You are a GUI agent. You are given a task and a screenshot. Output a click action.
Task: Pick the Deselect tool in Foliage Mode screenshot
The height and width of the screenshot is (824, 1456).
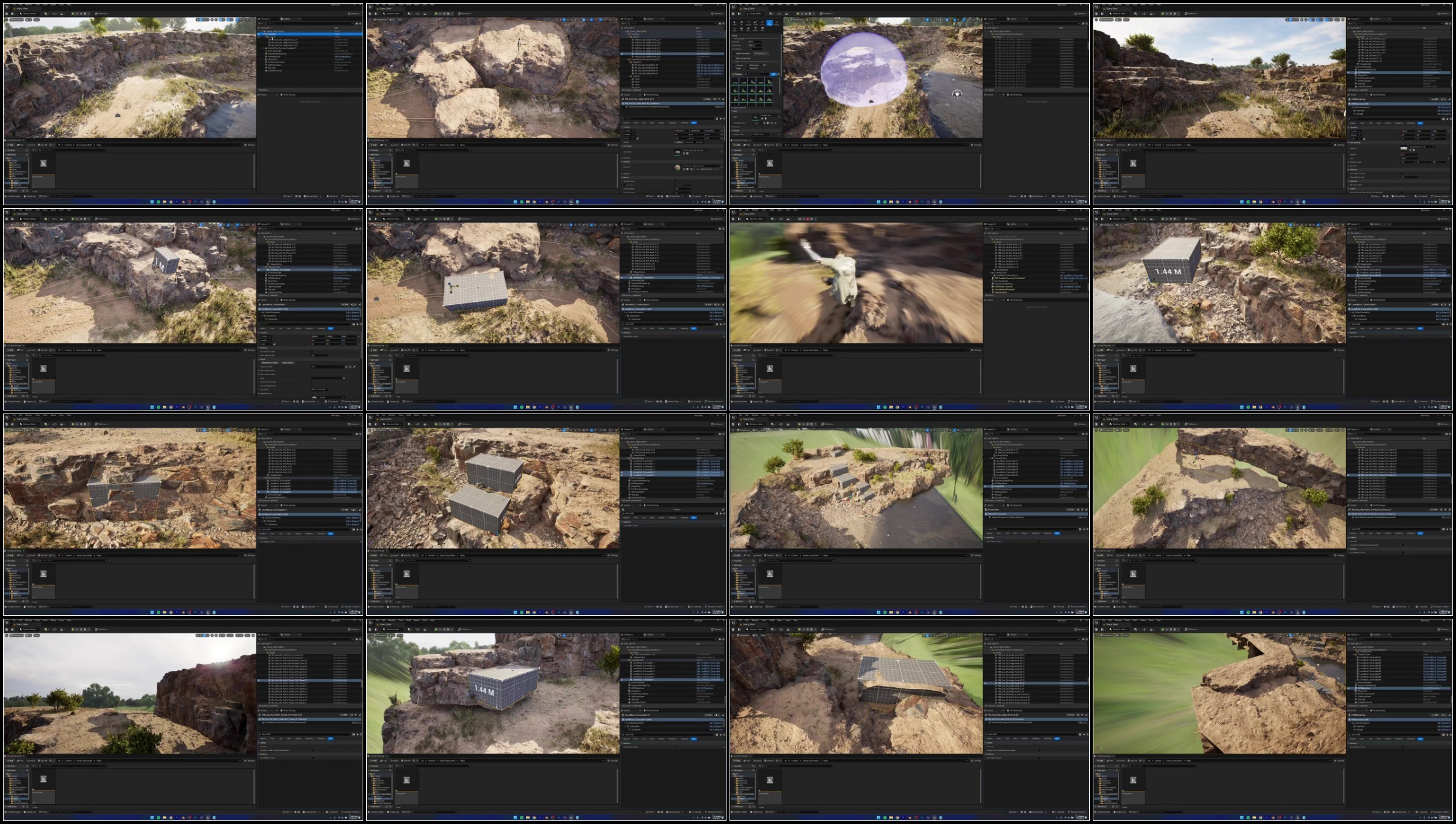tap(749, 23)
